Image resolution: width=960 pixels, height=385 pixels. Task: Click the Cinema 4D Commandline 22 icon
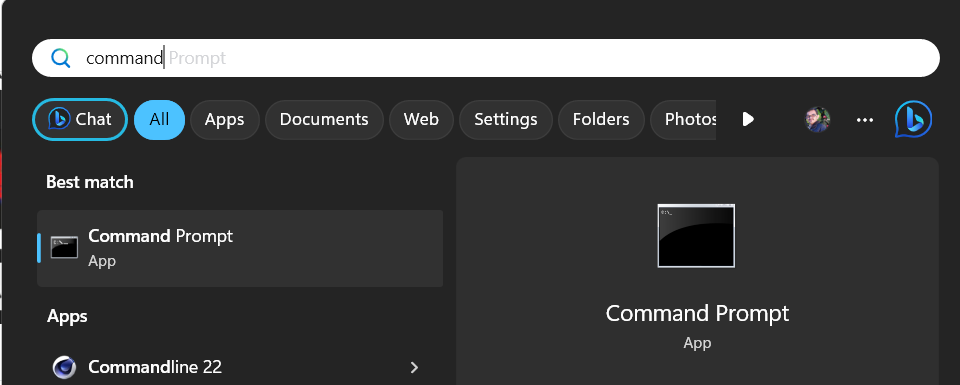[64, 367]
